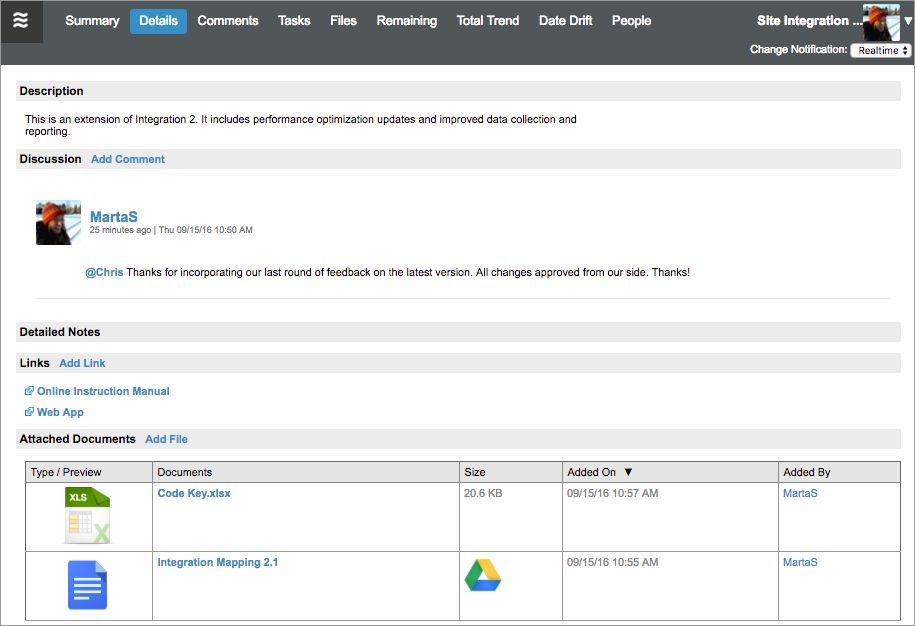Toggle Added On column sort arrow

628,472
